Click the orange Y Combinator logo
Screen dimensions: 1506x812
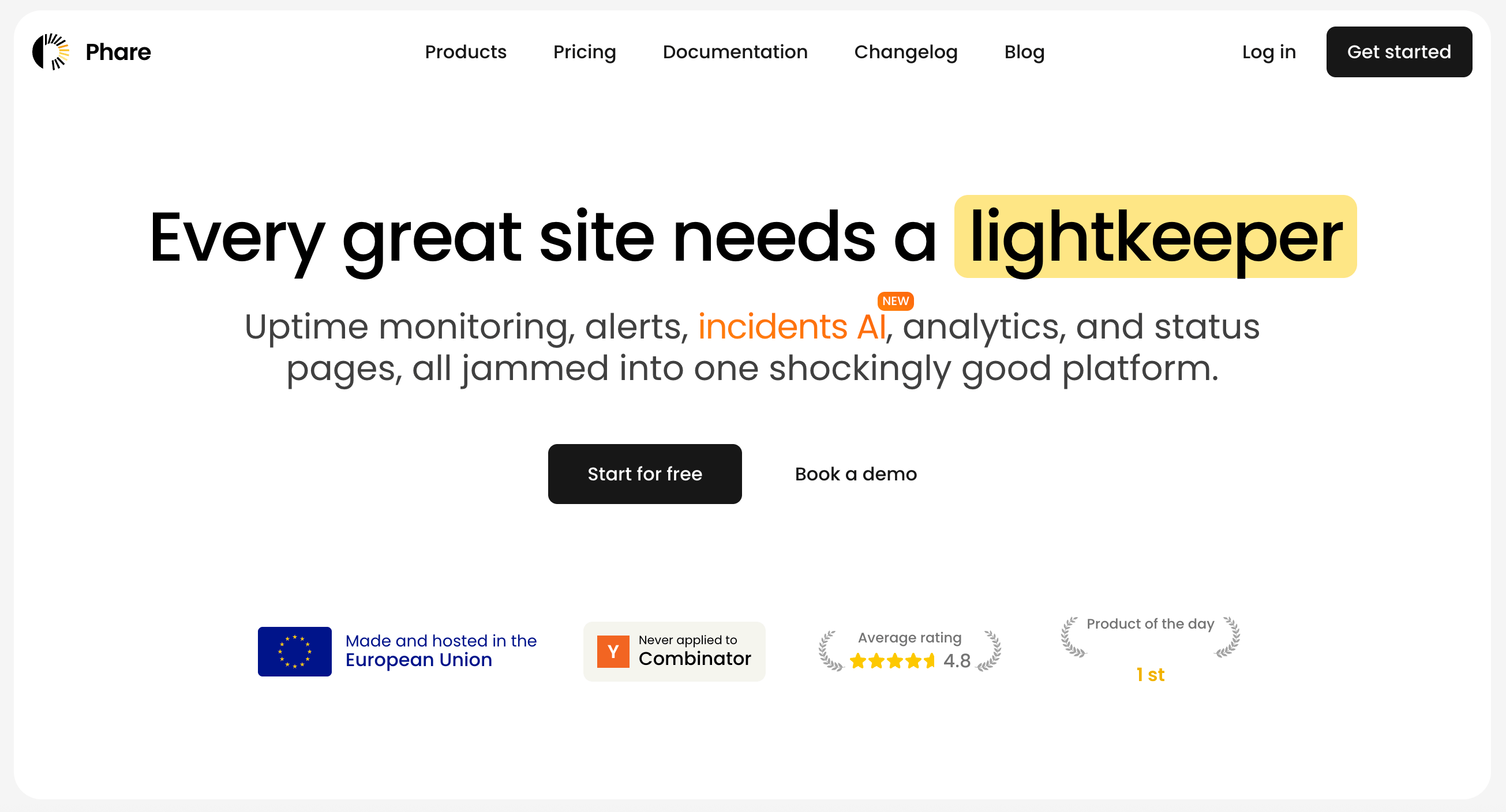613,651
